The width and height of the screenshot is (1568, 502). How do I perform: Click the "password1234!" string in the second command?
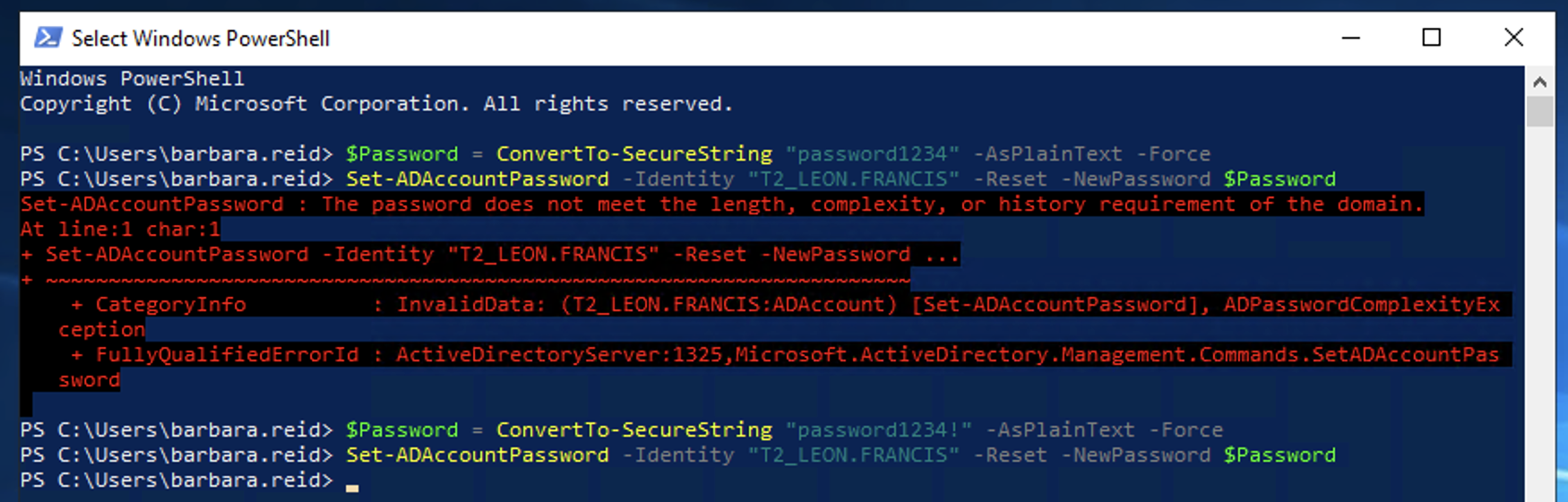click(879, 430)
